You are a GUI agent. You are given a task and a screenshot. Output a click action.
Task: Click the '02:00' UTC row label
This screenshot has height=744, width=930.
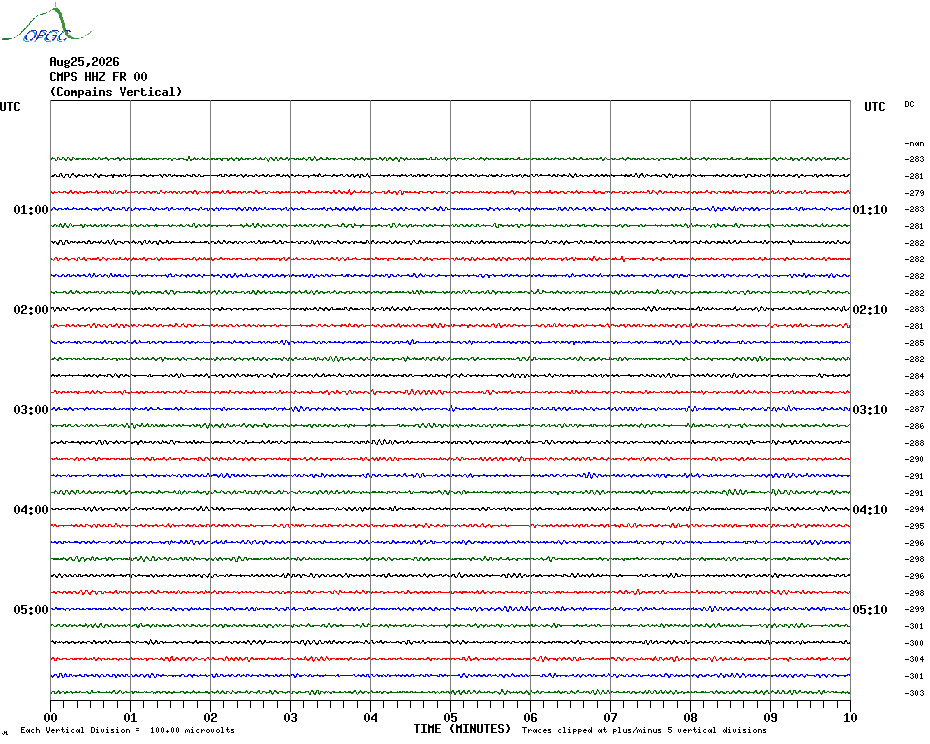[31, 310]
